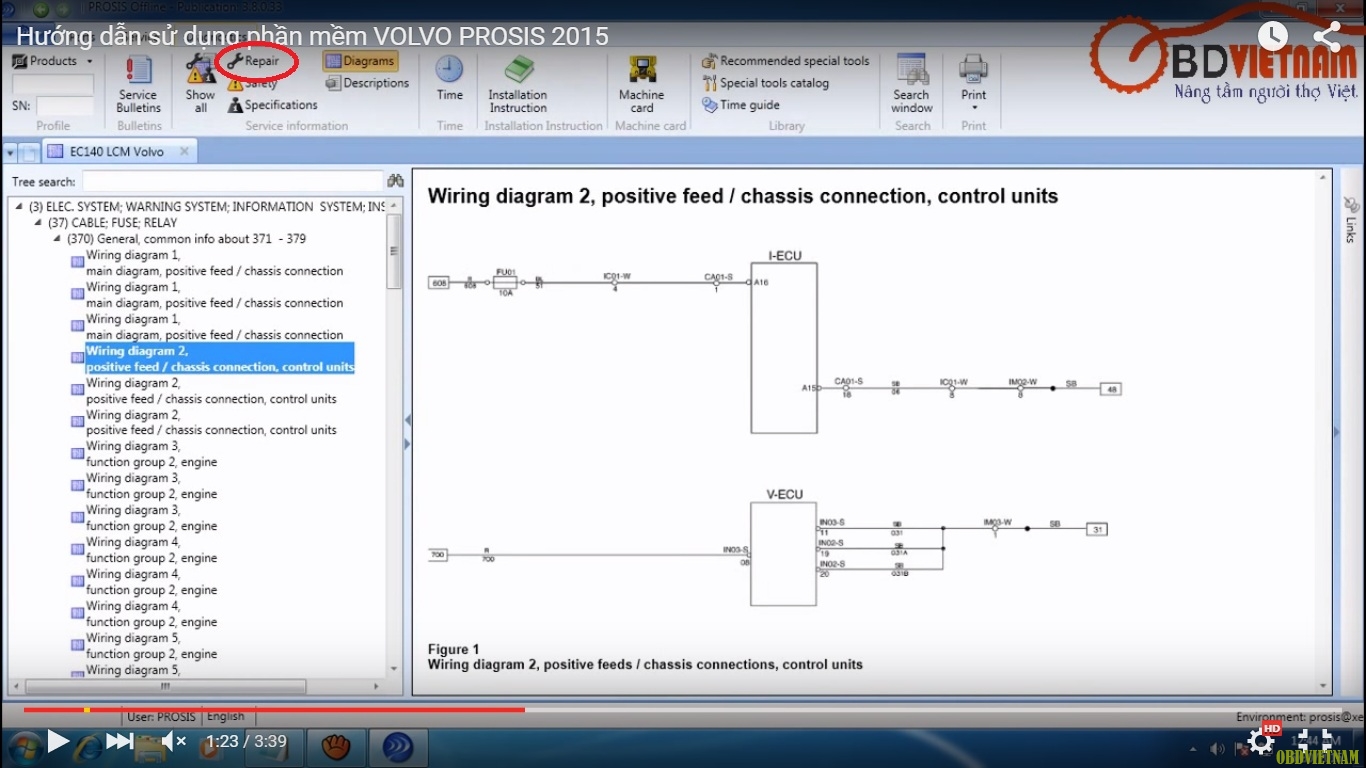Switch to EC140 LCM Volvo tab
1366x768 pixels.
[116, 152]
